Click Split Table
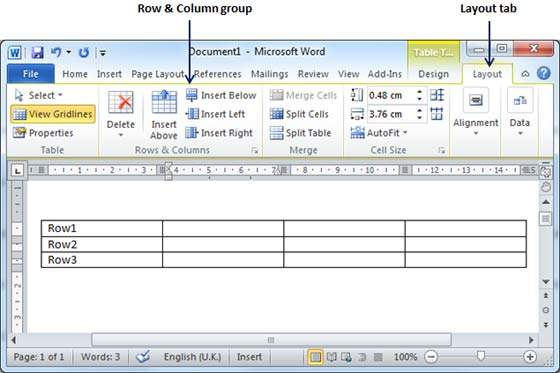Image resolution: width=560 pixels, height=373 pixels. point(300,133)
